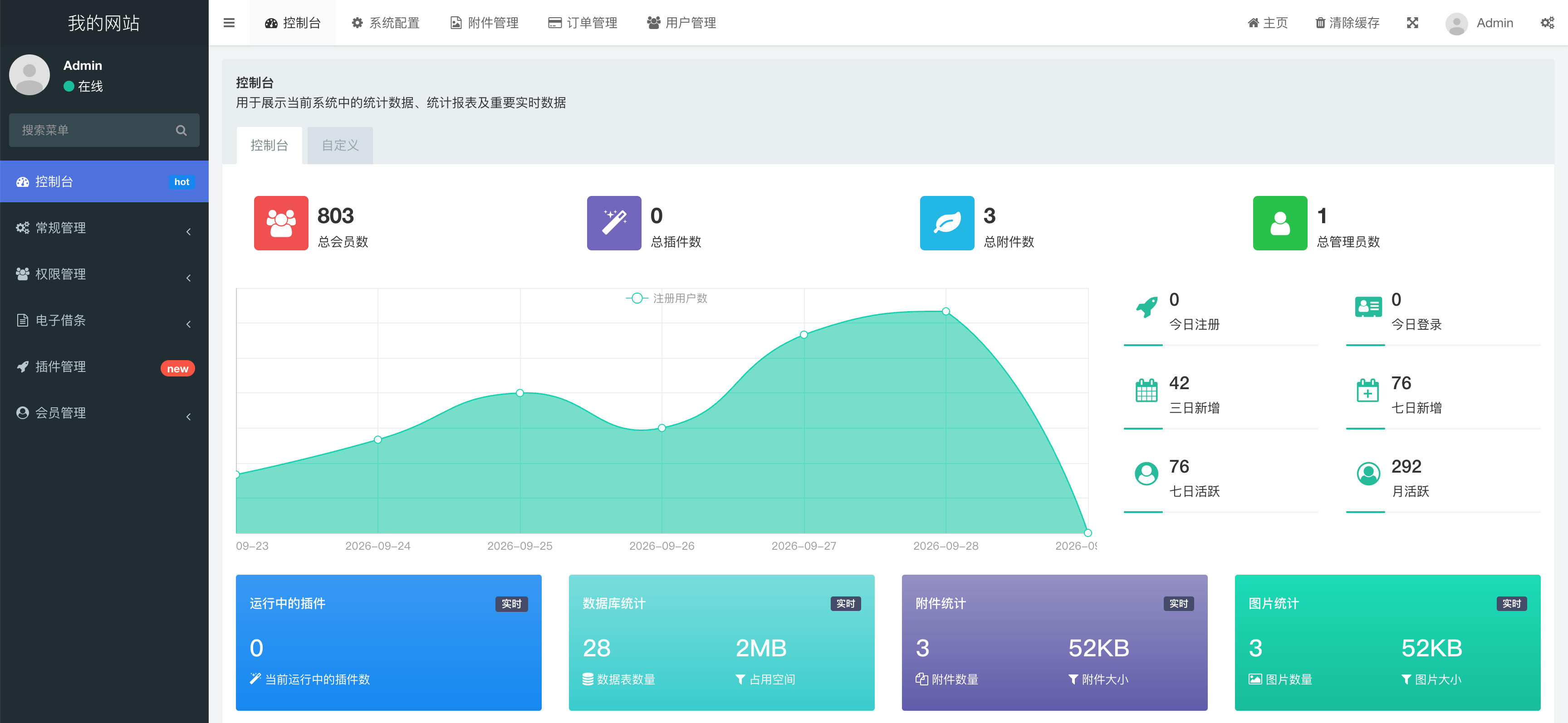Focus the 搜索菜单 search field
This screenshot has height=723, width=1568.
point(104,130)
